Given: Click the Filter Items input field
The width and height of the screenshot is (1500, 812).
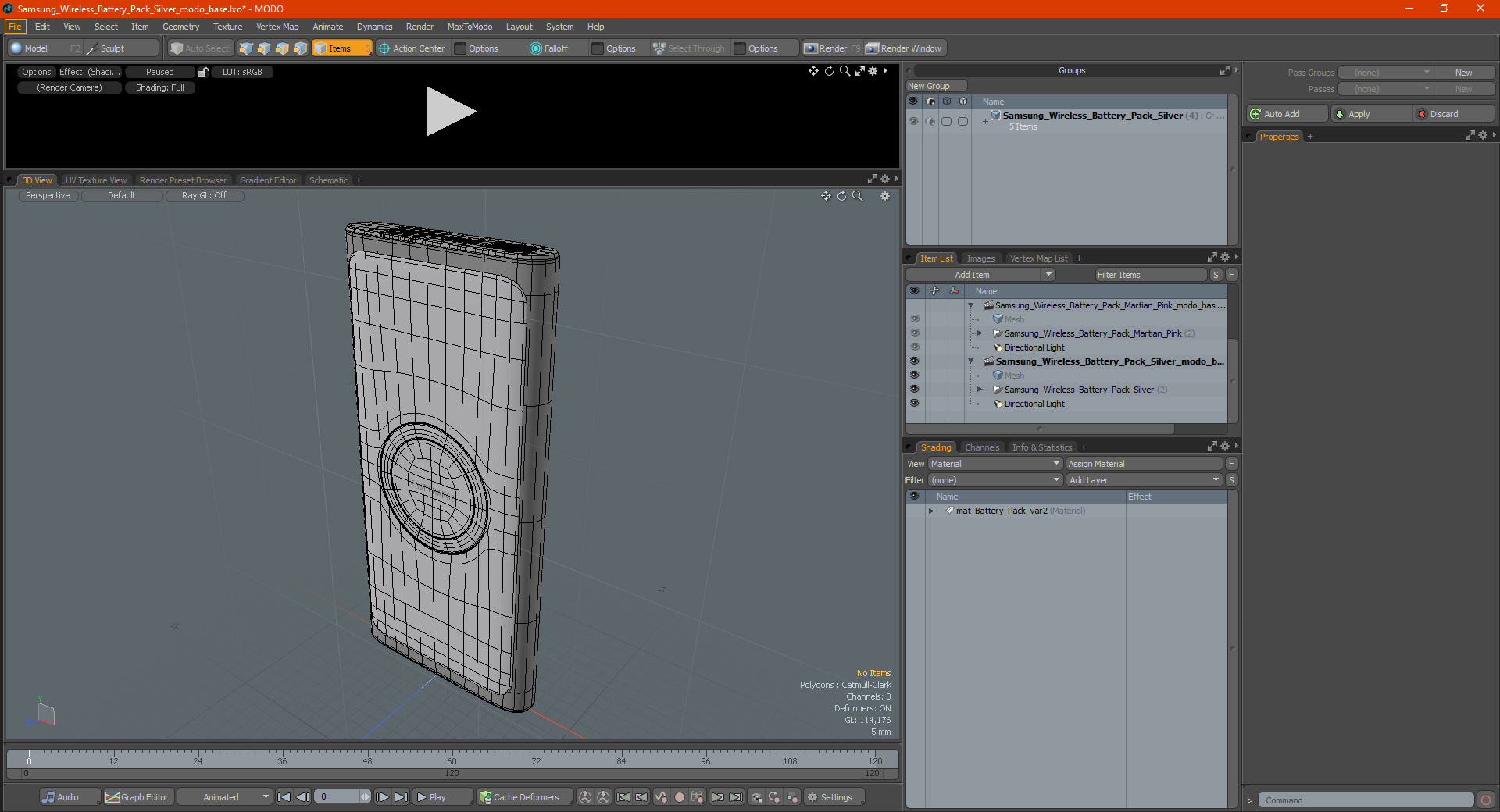Looking at the screenshot, I should (1152, 275).
